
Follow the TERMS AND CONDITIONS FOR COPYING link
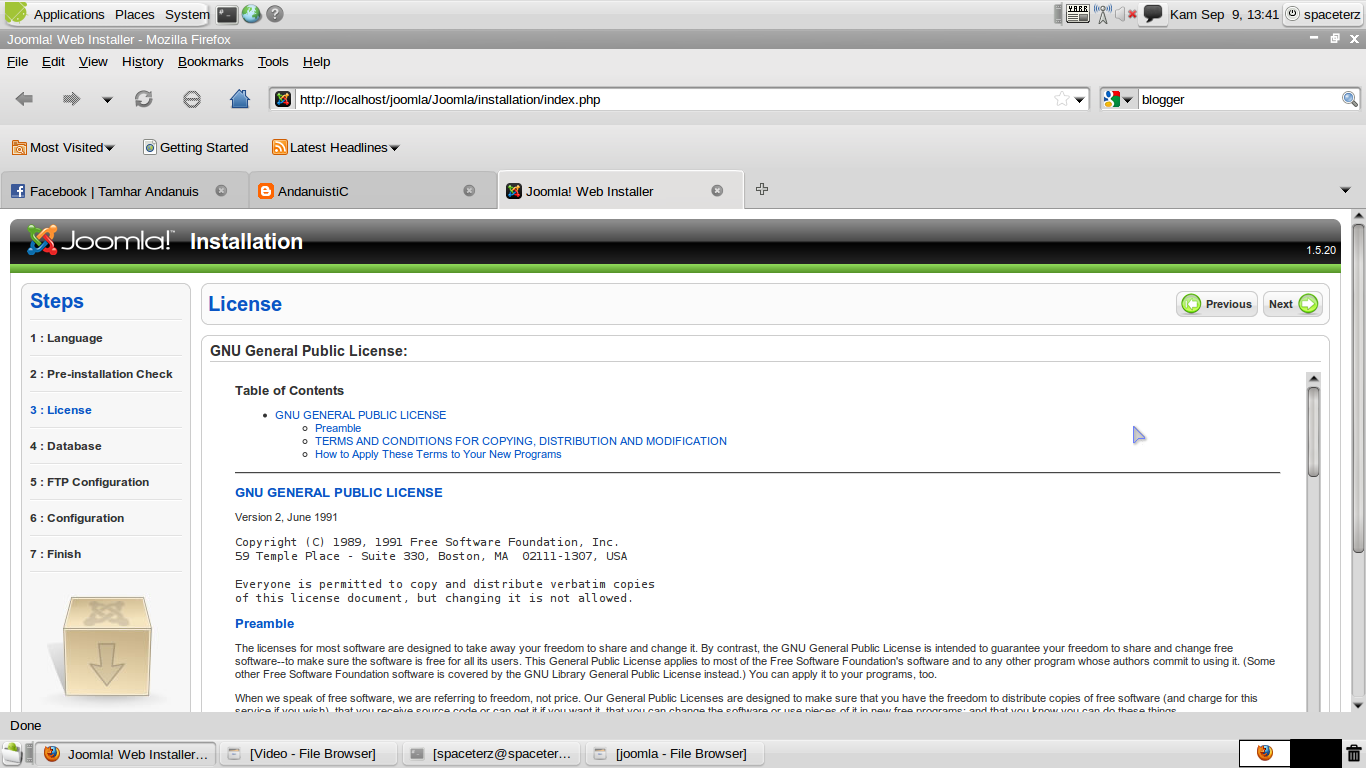[x=521, y=441]
